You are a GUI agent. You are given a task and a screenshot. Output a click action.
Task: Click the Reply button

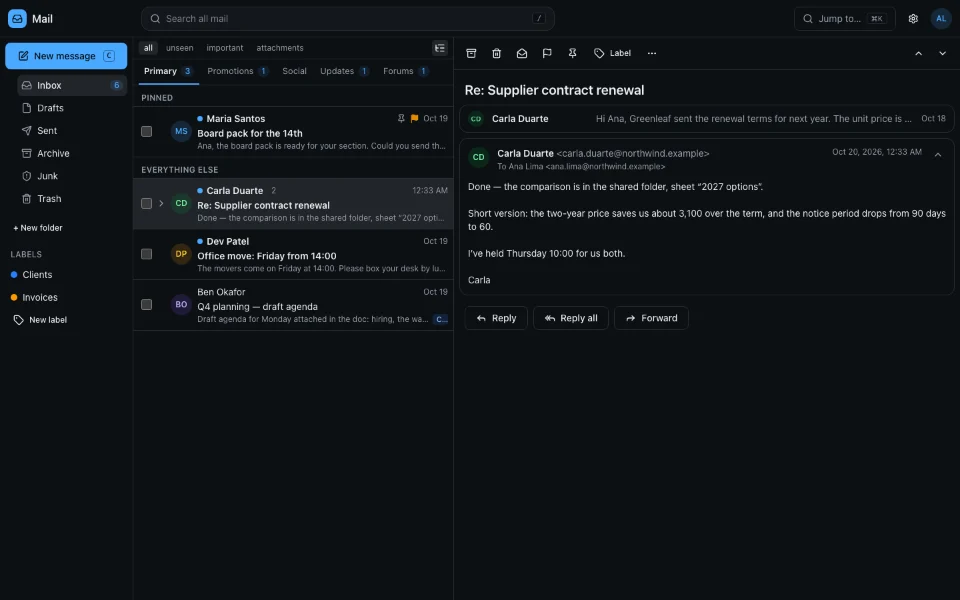pyautogui.click(x=496, y=318)
